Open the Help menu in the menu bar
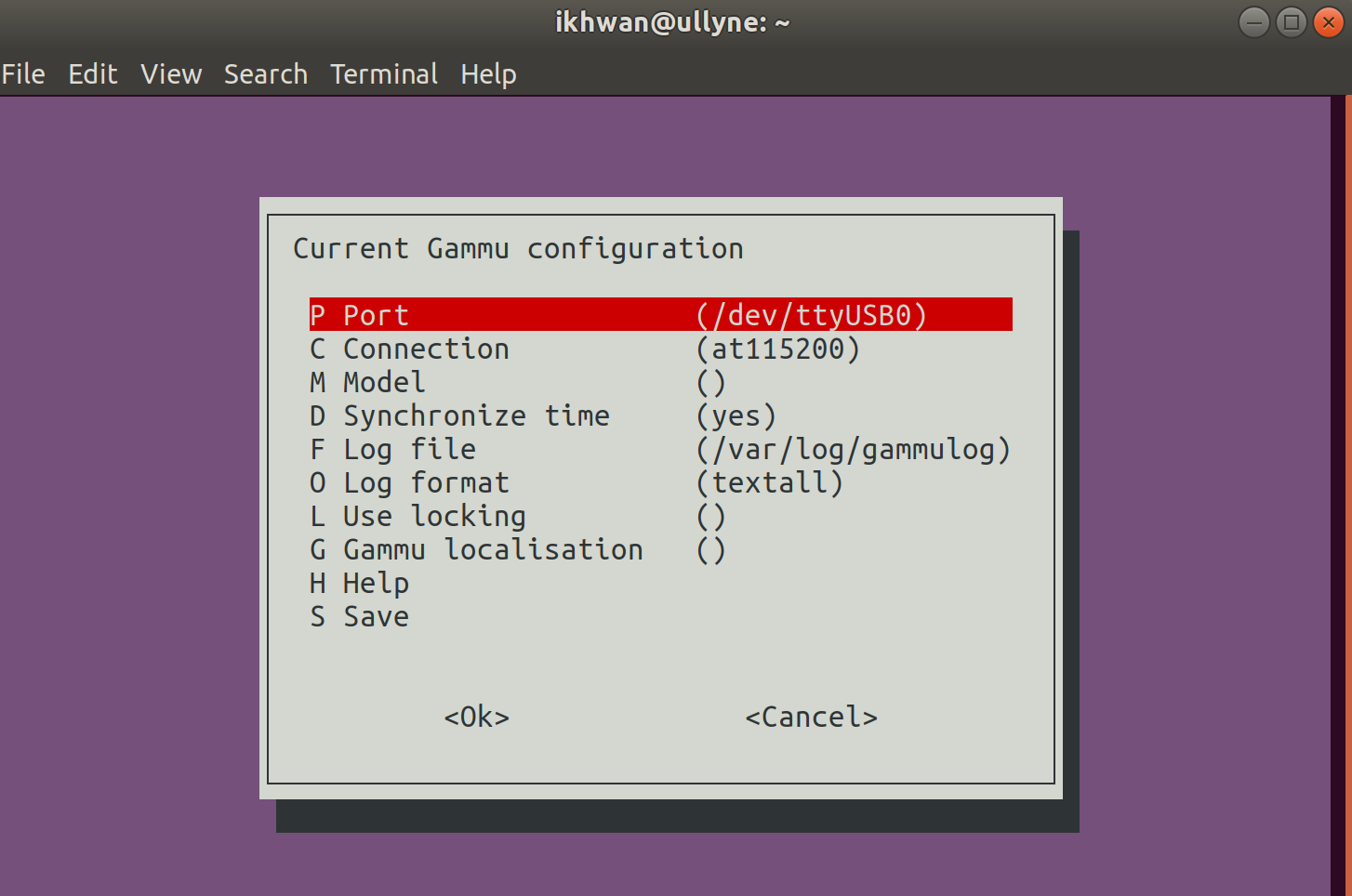 pos(488,74)
